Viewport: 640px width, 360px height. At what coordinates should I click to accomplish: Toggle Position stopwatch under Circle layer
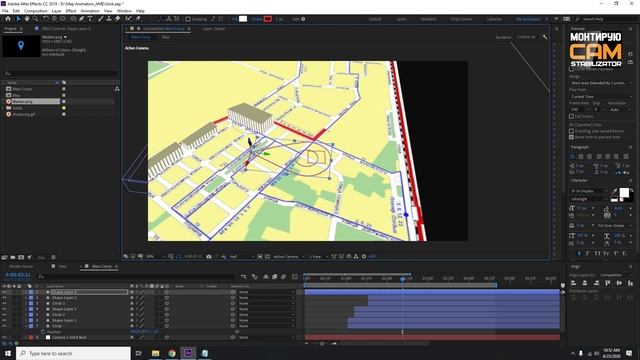43,332
